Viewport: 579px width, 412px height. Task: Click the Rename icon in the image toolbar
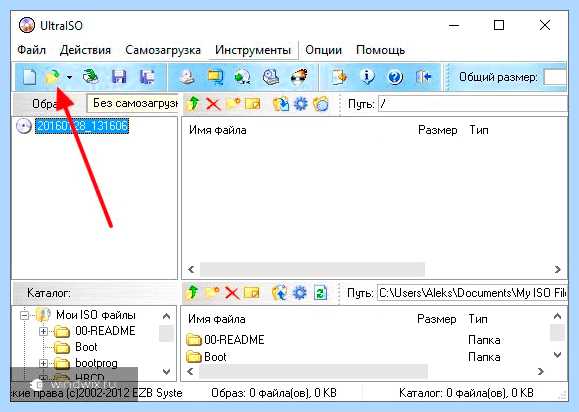253,104
